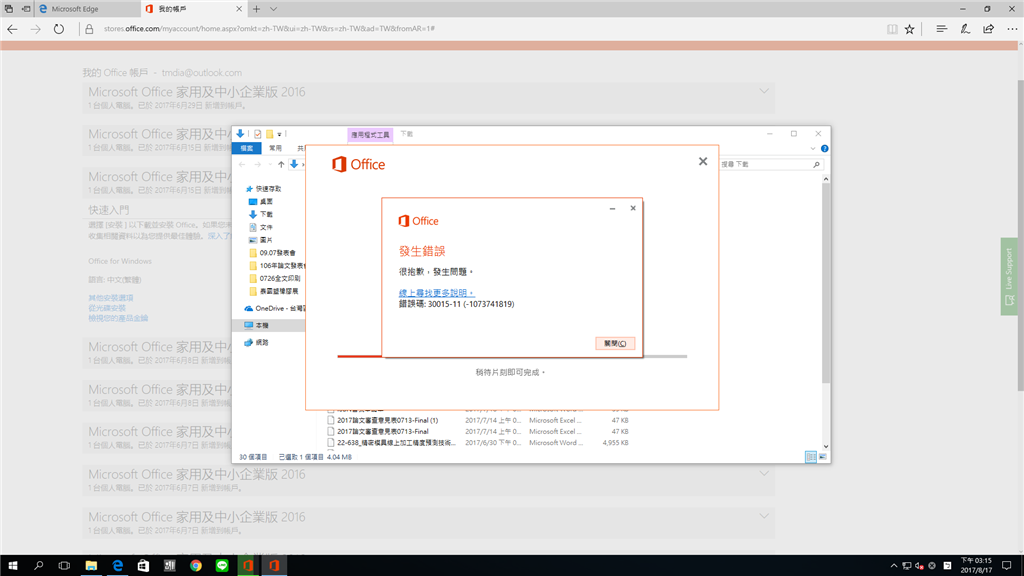Viewport: 1024px width, 576px height.
Task: Select 文件 in Explorer sidebar
Action: pos(261,227)
